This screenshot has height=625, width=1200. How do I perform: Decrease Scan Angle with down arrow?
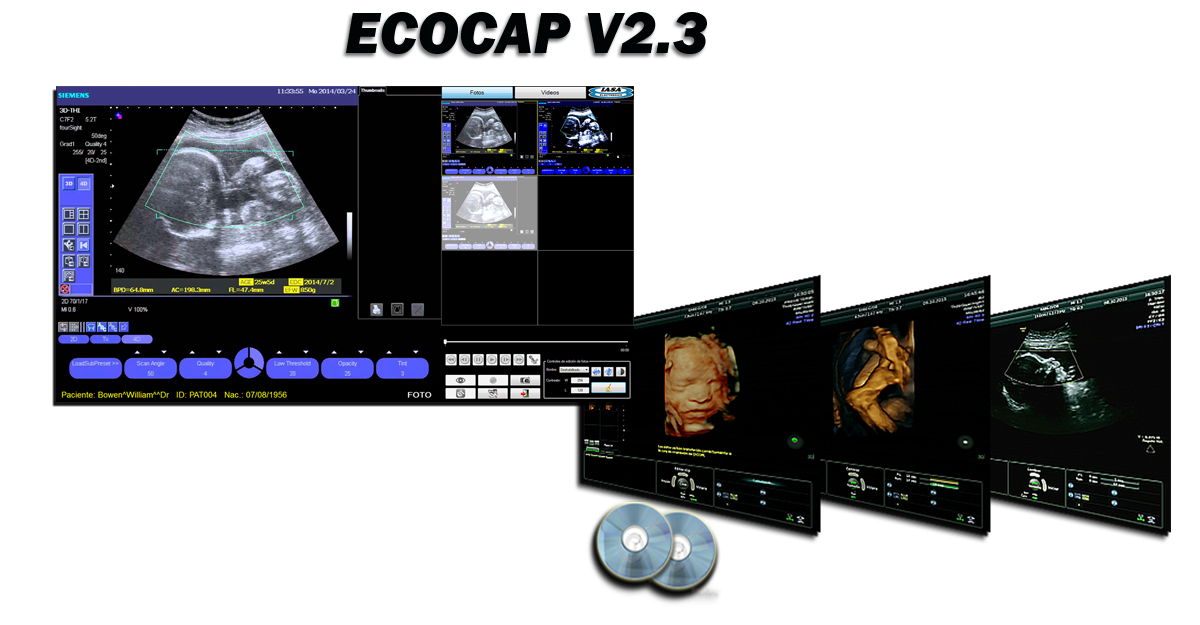[x=164, y=352]
